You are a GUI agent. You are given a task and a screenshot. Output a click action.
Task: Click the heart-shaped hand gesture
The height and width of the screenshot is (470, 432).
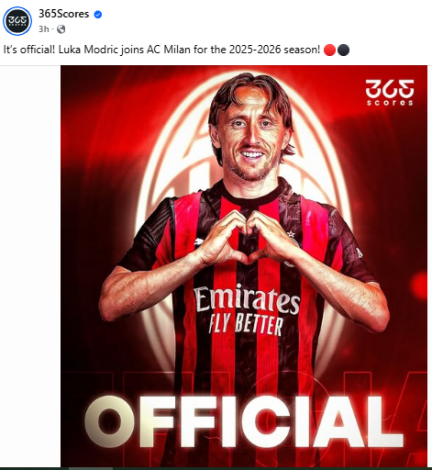point(248,237)
